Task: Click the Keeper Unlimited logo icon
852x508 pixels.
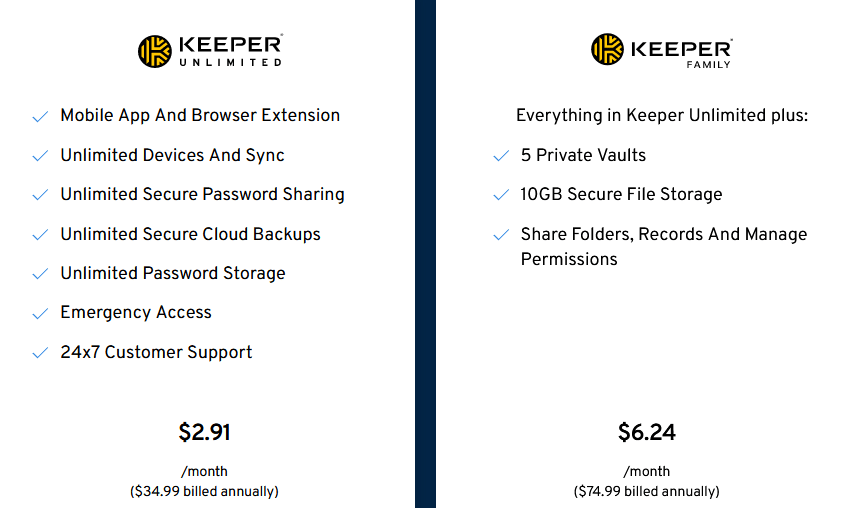Action: 155,52
